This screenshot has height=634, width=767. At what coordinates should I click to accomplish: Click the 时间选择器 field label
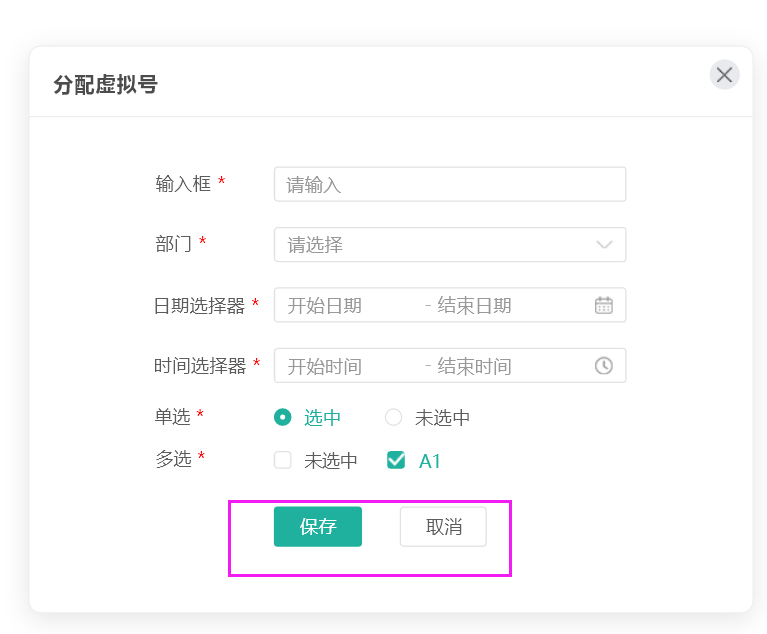(199, 366)
